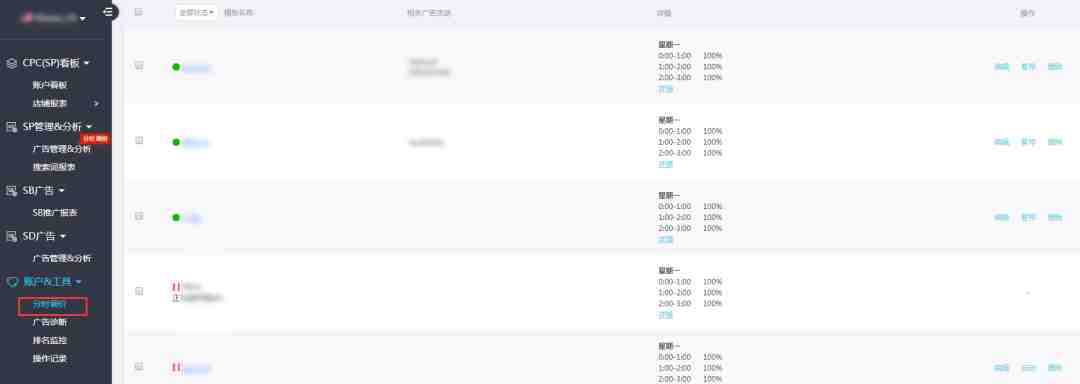Open the 全部状态 status filter dropdown
Viewport: 1080px width, 384px height.
[x=196, y=12]
